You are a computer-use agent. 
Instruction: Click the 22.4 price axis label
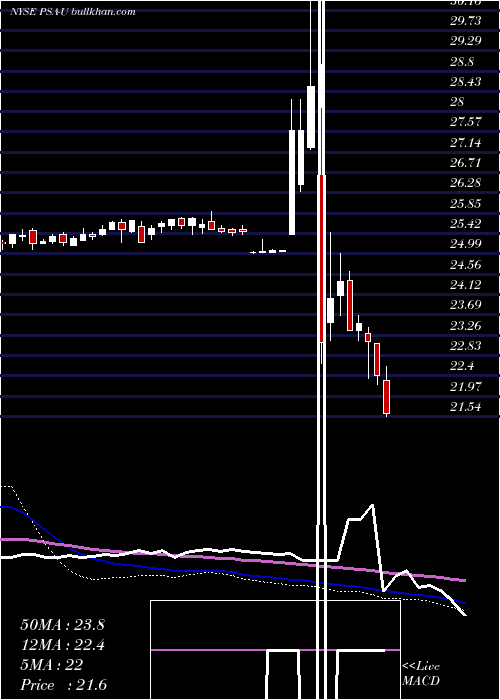(x=462, y=366)
